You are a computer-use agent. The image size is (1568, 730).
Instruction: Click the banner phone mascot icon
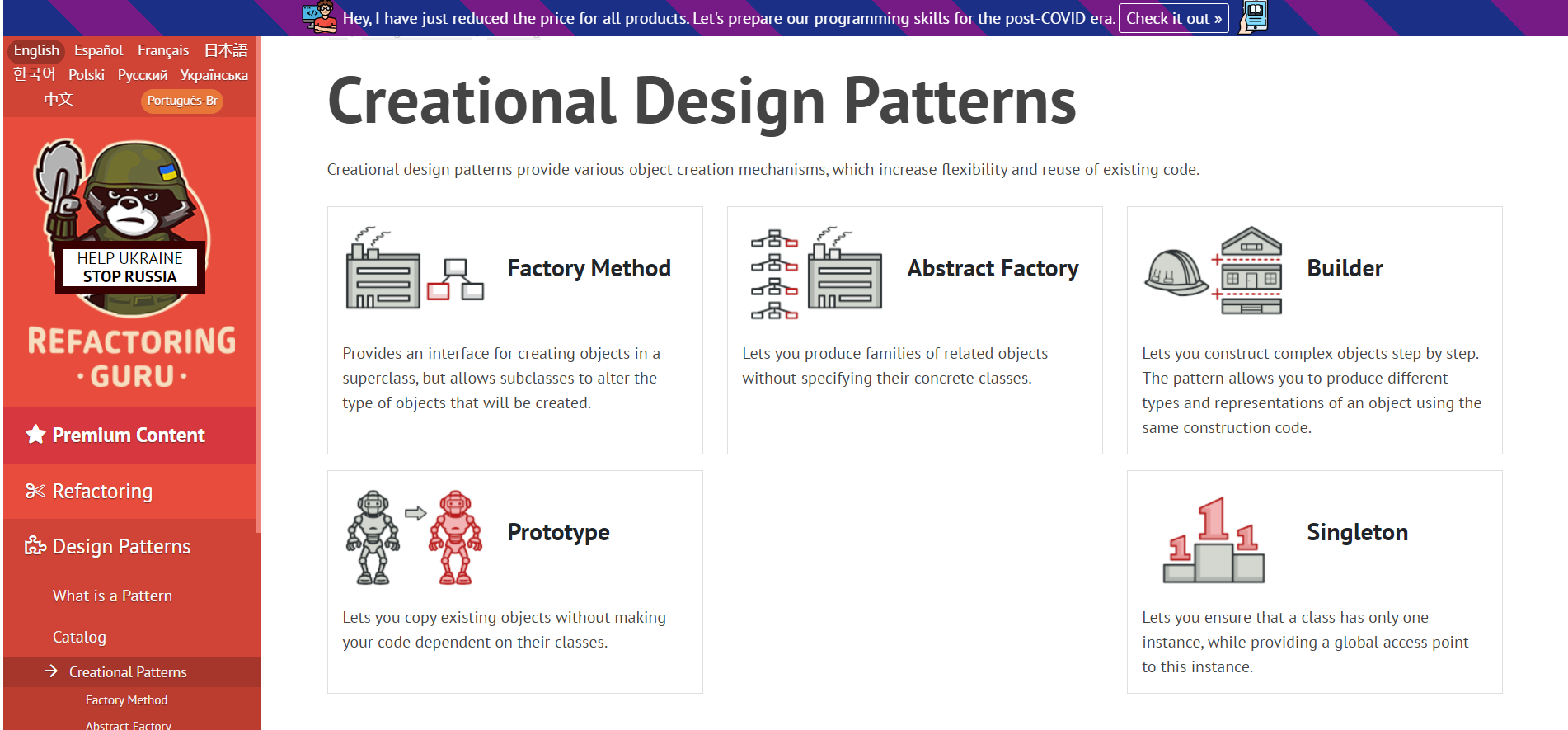[x=1253, y=17]
